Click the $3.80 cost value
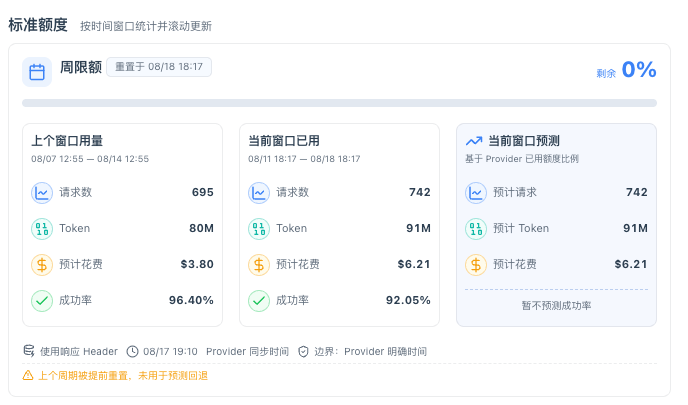The image size is (688, 405). (197, 264)
